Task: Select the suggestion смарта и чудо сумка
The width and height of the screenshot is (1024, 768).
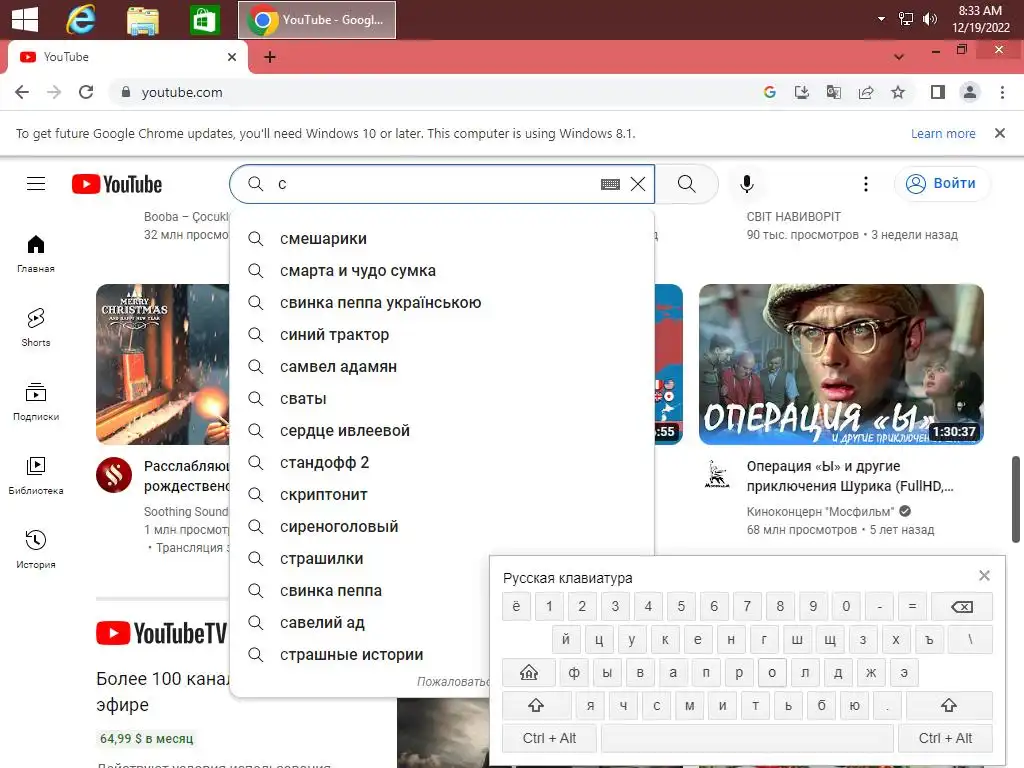Action: click(442, 271)
